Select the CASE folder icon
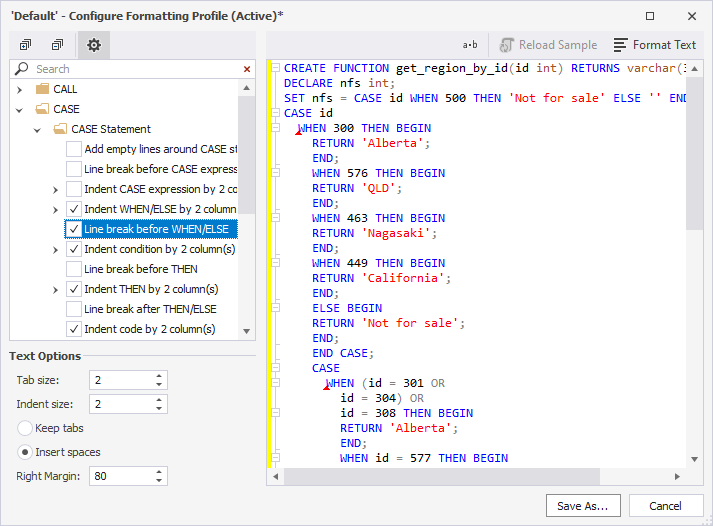This screenshot has height=526, width=713. click(x=42, y=109)
